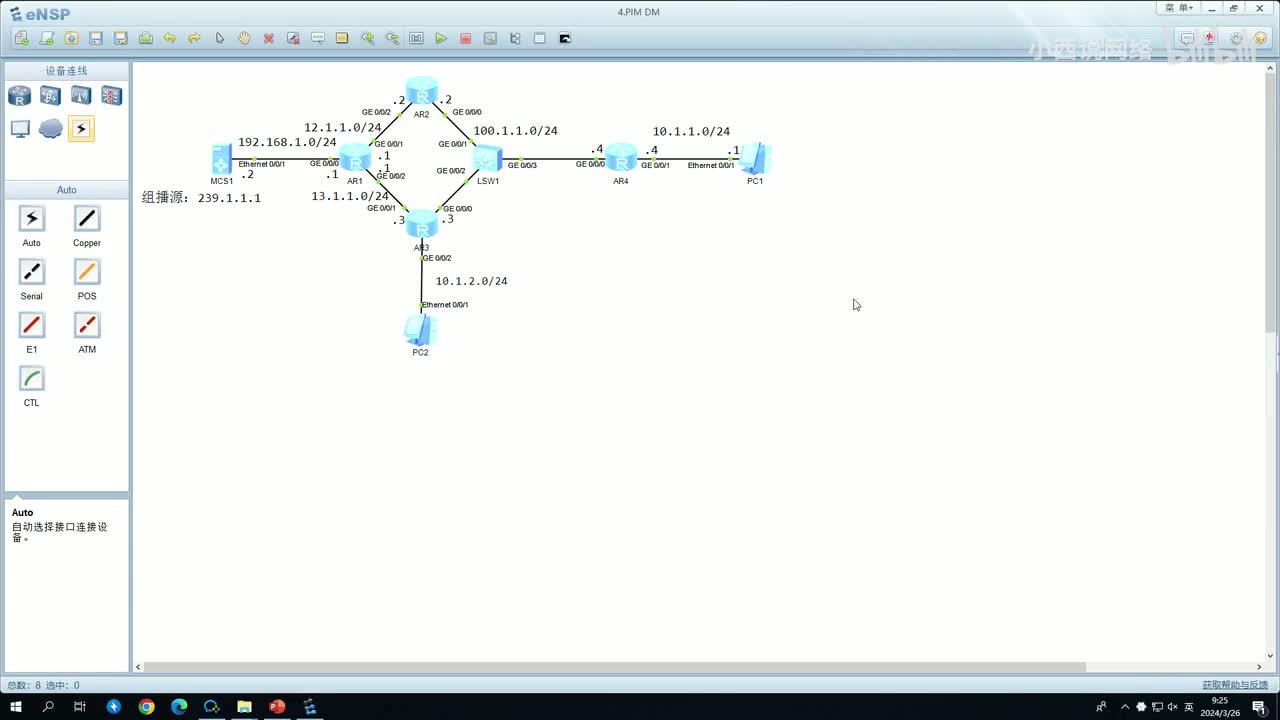Start devices with the green play button
Viewport: 1280px width, 720px height.
tap(441, 38)
